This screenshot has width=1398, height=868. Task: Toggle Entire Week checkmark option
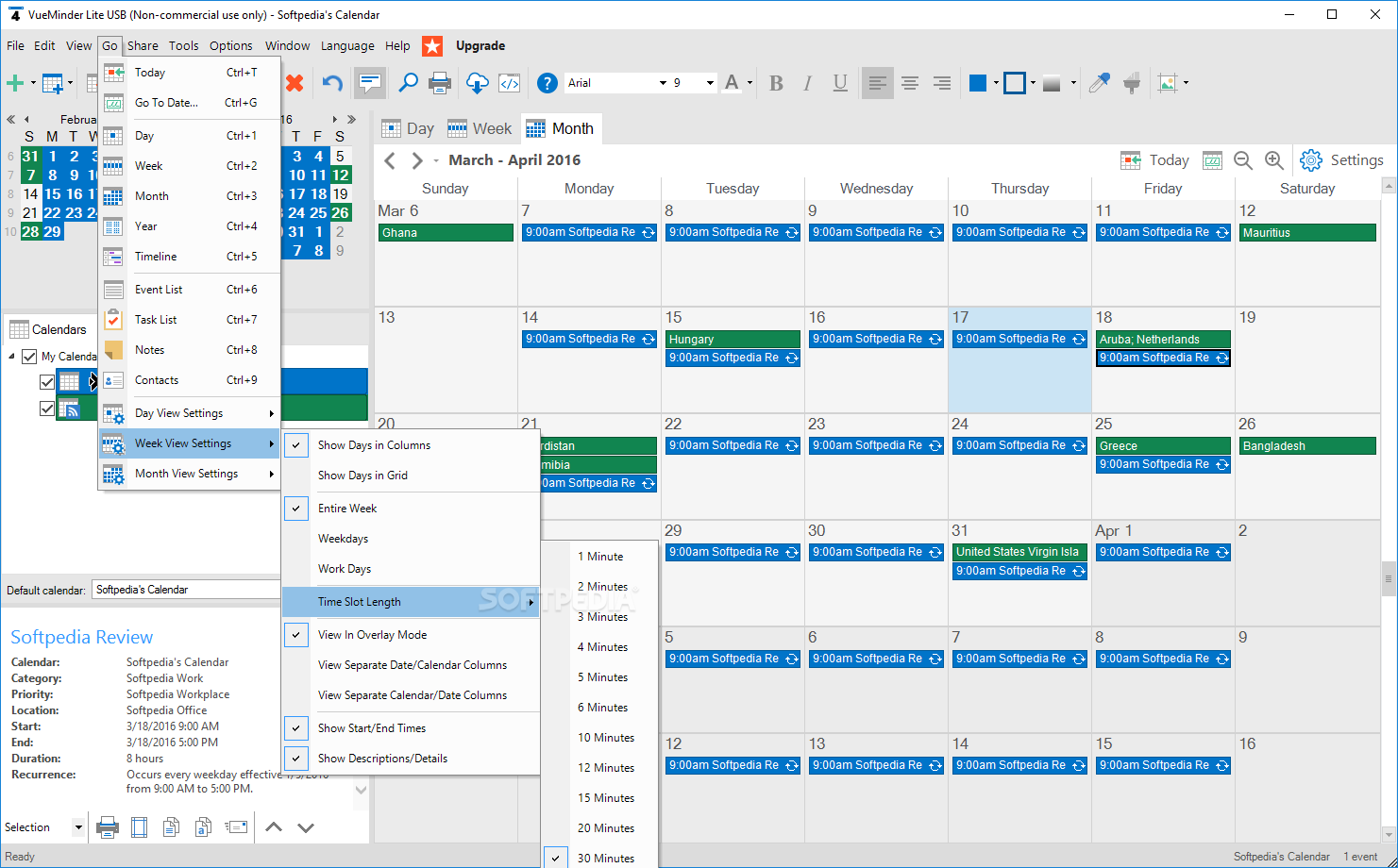[412, 509]
